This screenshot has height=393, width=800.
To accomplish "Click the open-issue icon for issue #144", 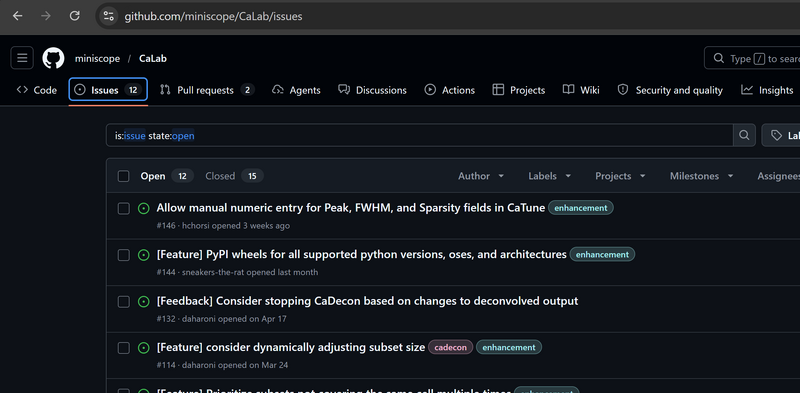I will (144, 255).
